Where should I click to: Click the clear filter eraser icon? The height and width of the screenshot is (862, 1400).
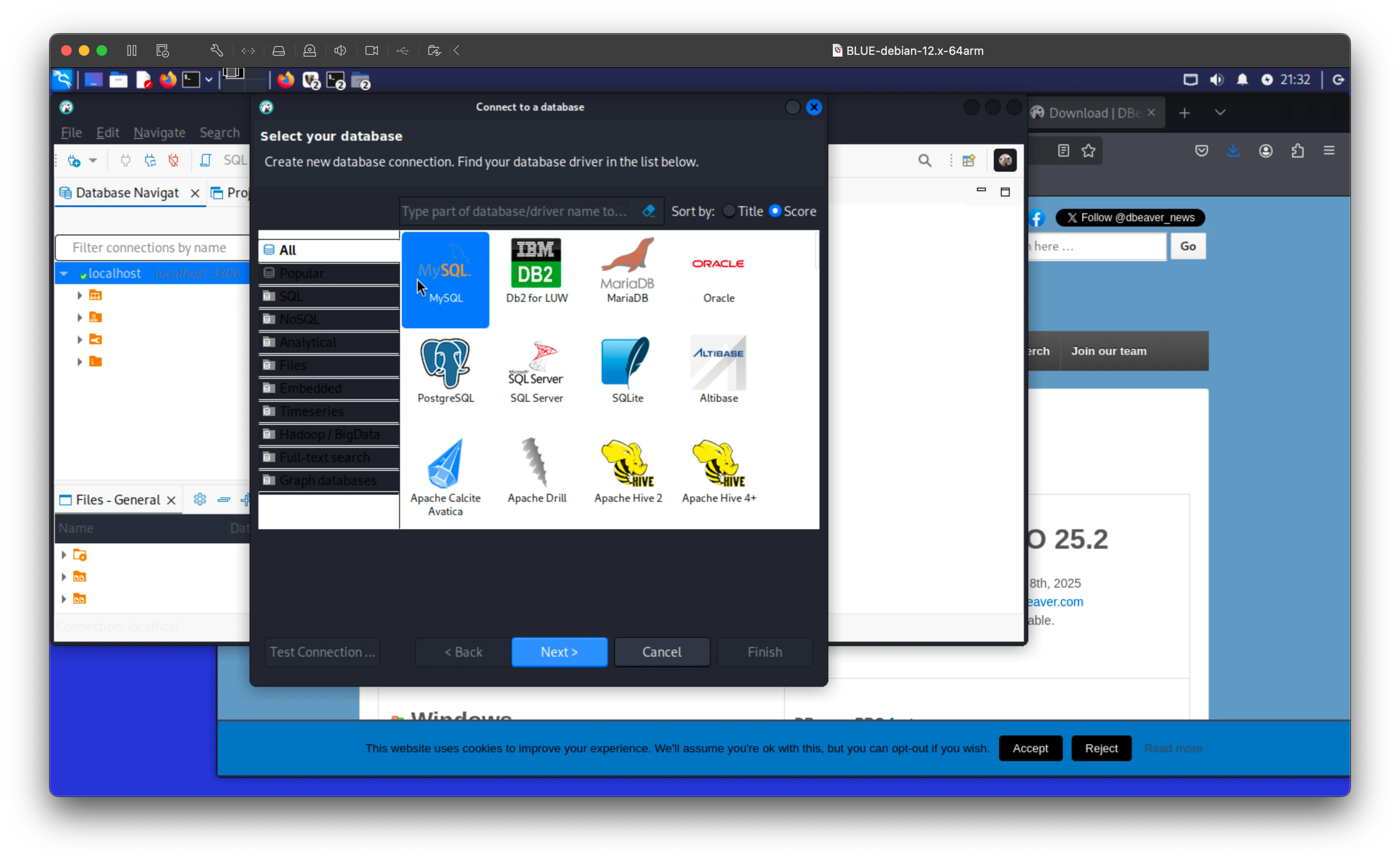click(x=648, y=212)
